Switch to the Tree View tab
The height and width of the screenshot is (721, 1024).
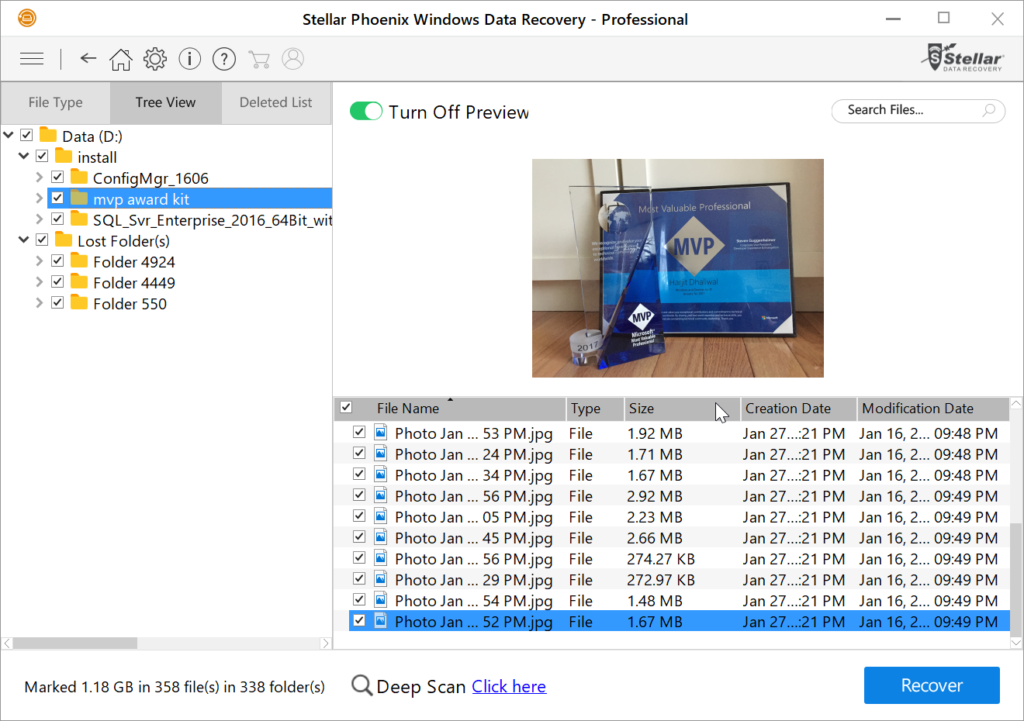pyautogui.click(x=165, y=103)
